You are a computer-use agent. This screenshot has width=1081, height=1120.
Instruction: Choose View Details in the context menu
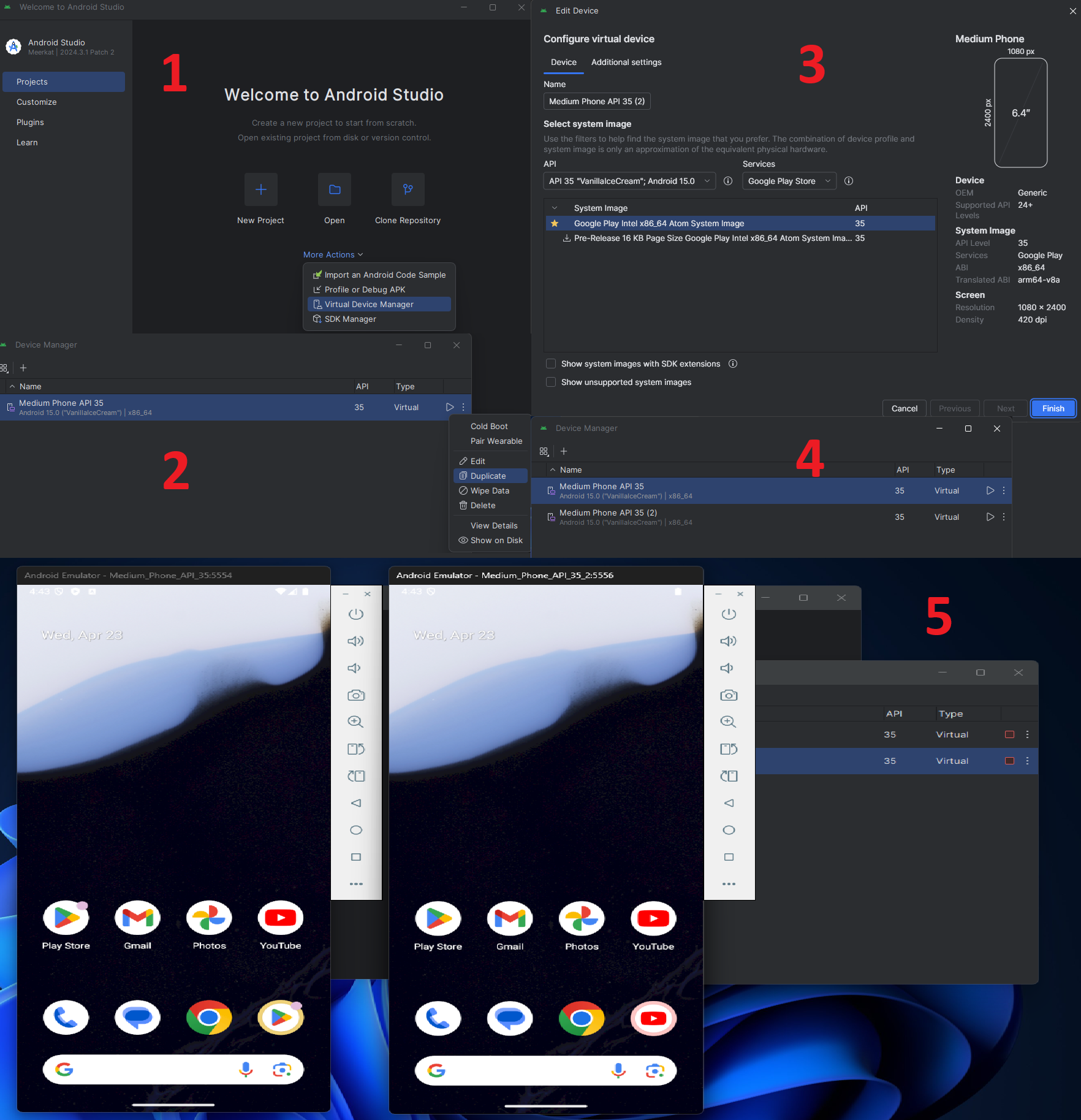tap(490, 525)
